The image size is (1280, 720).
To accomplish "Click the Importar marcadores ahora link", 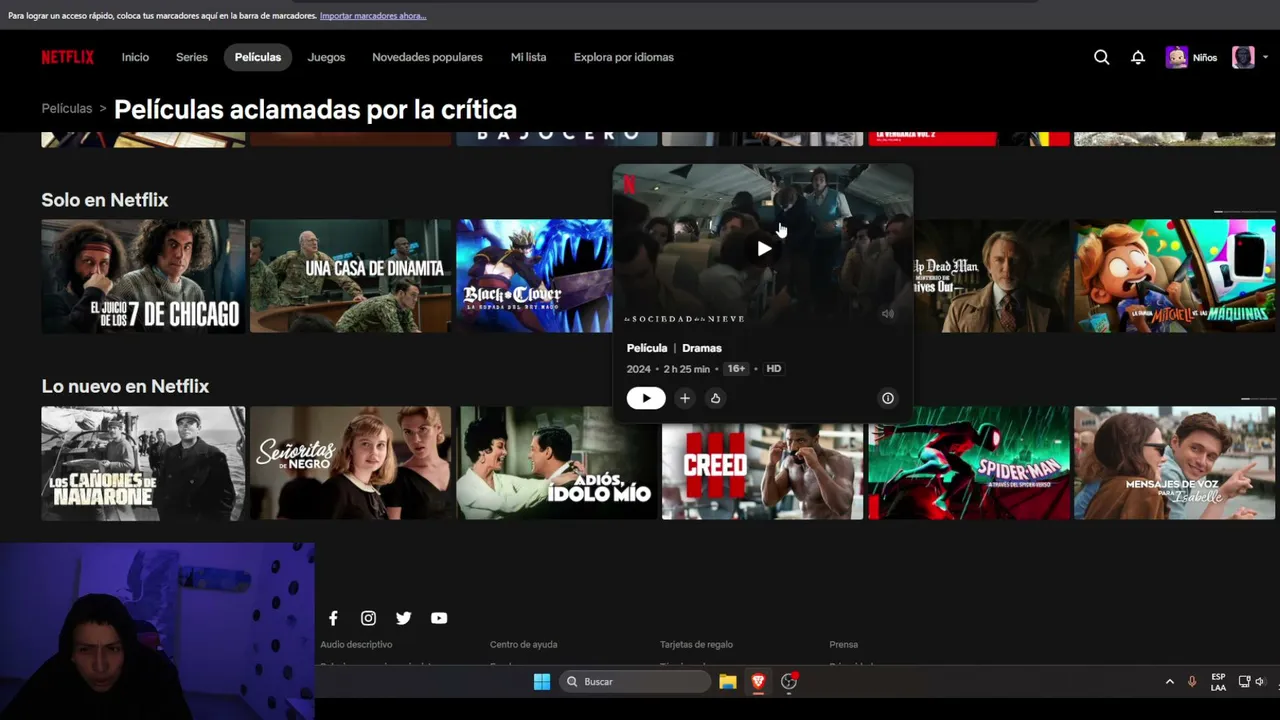I will pyautogui.click(x=373, y=16).
